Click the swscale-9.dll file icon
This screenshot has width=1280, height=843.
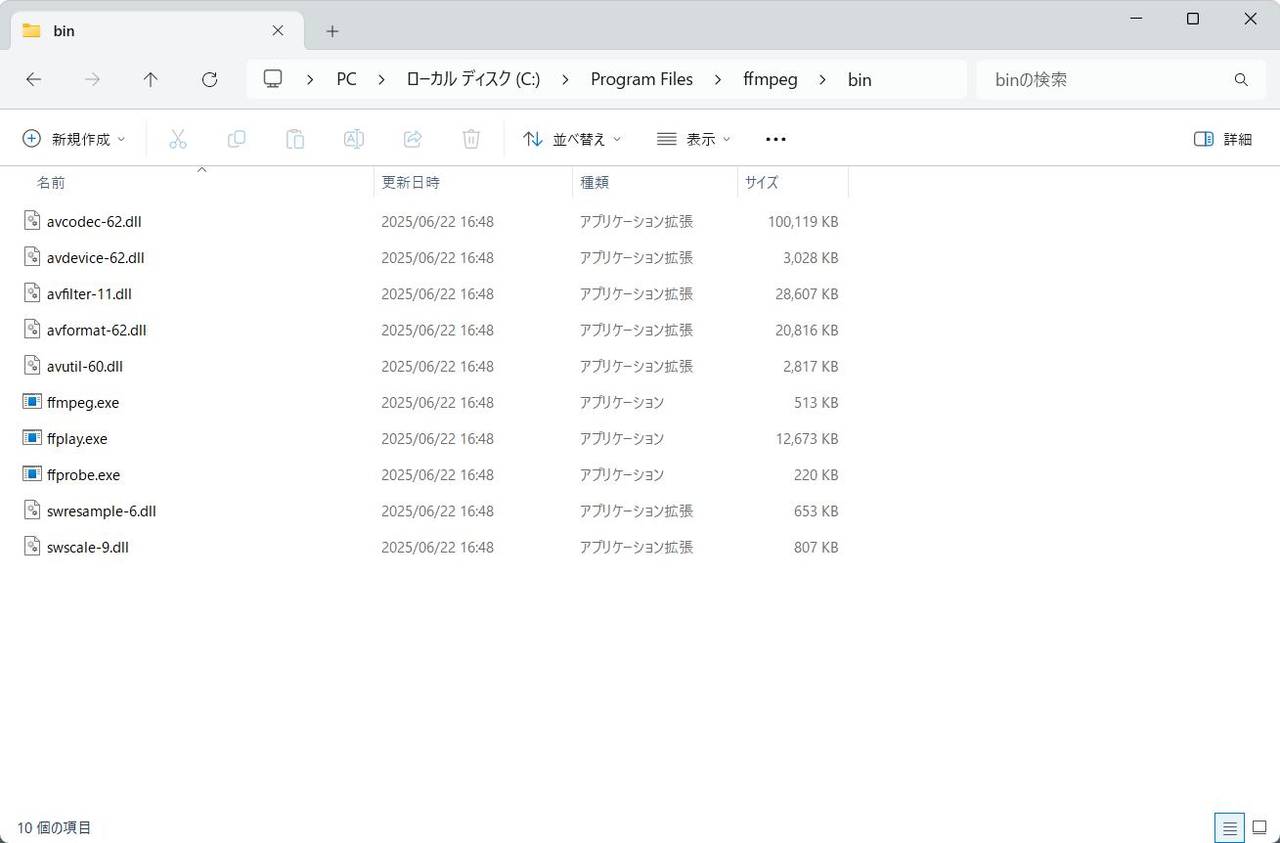pyautogui.click(x=32, y=547)
